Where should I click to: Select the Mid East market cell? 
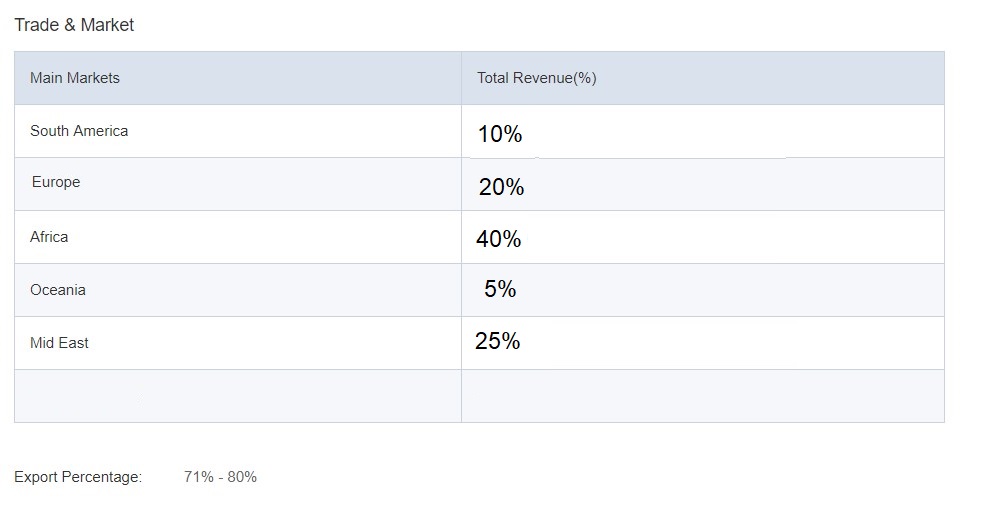coord(59,343)
